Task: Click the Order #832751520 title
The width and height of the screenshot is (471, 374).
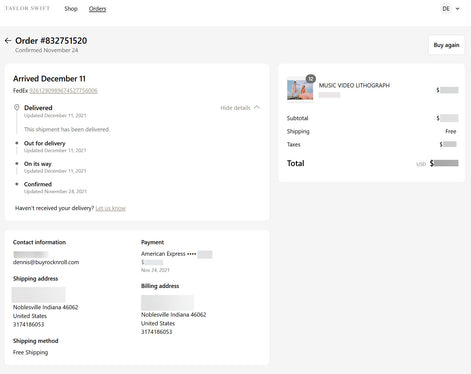Action: point(51,41)
